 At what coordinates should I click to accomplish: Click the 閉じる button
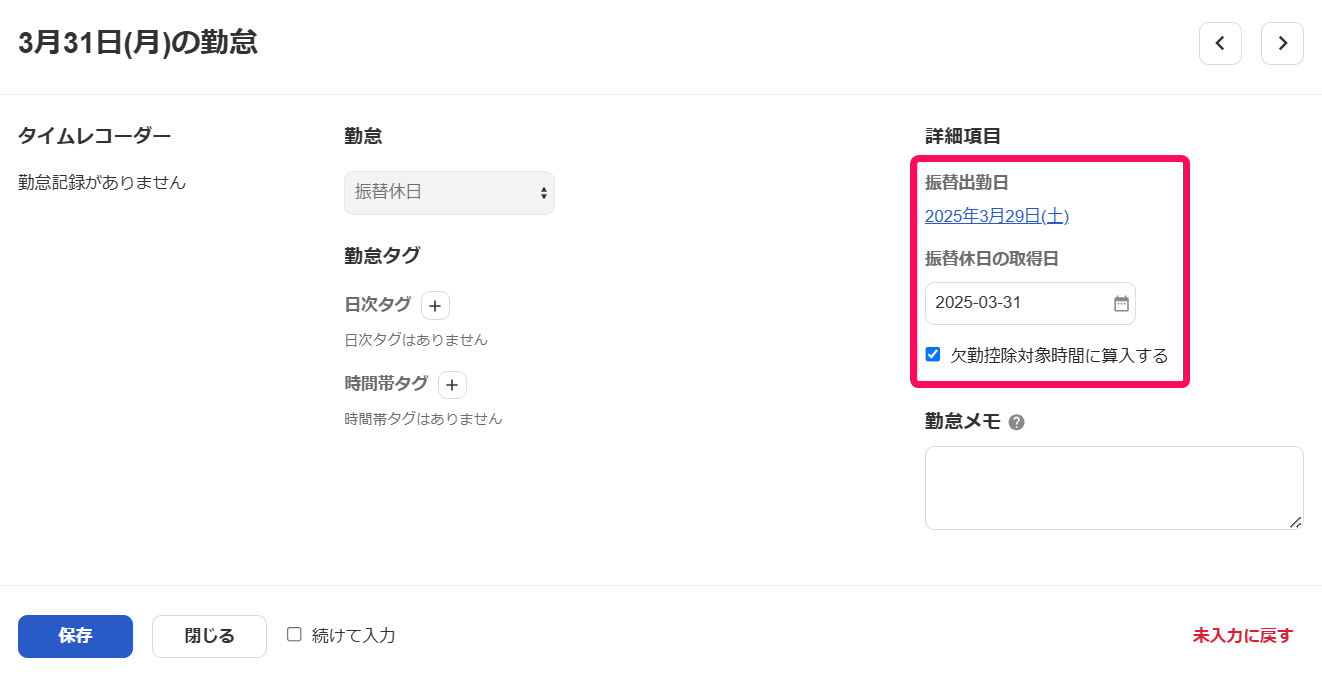click(x=209, y=636)
